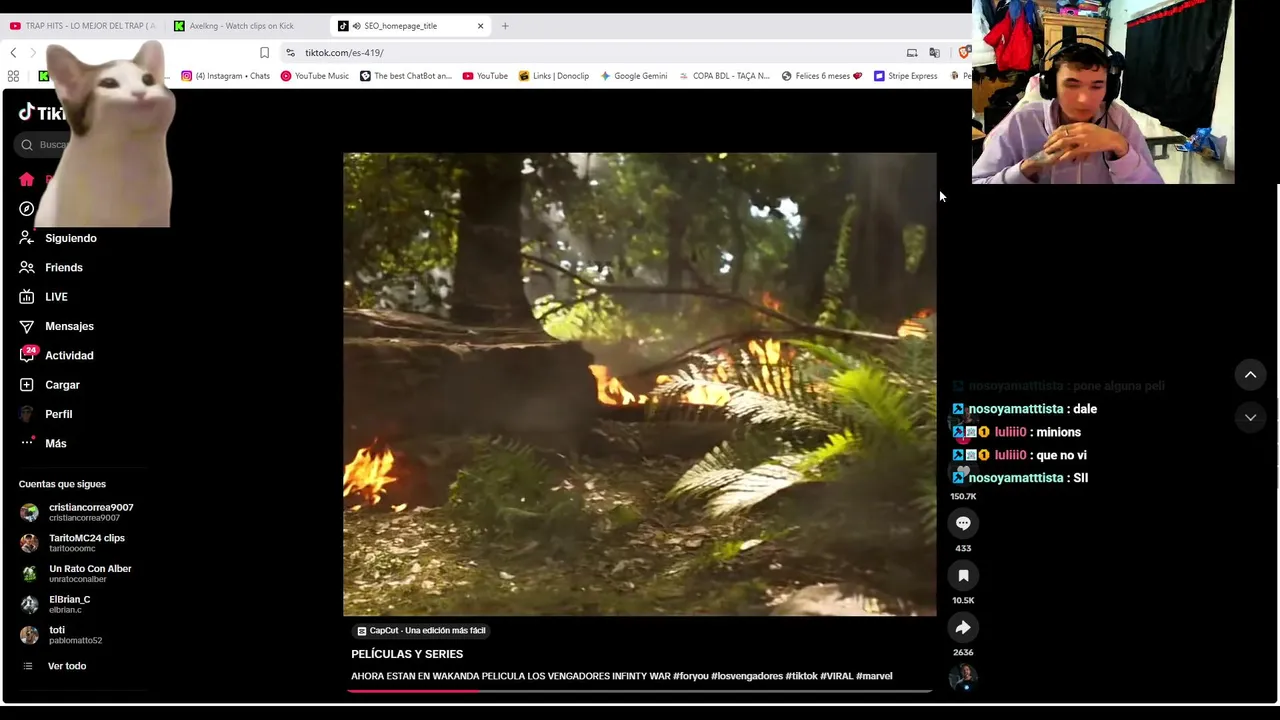Click the video to pause playback
Screen dimensions: 1280x720
[x=640, y=384]
